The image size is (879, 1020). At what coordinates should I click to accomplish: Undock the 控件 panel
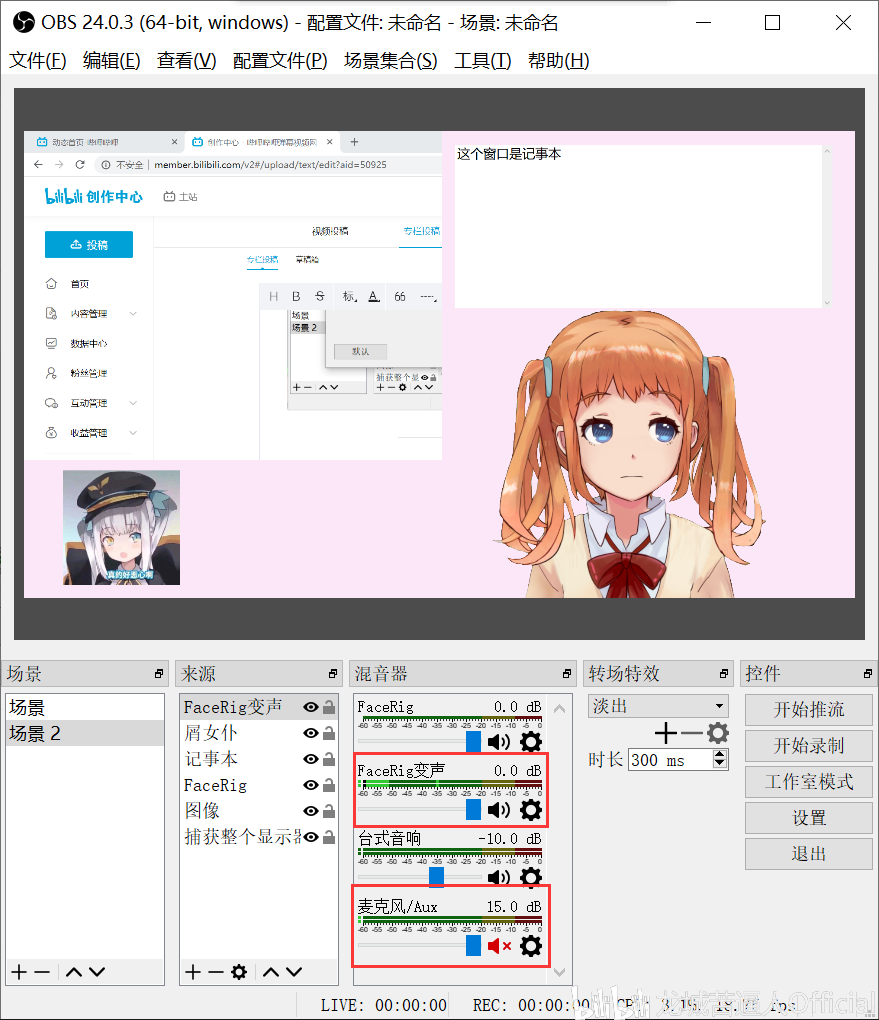(x=868, y=674)
